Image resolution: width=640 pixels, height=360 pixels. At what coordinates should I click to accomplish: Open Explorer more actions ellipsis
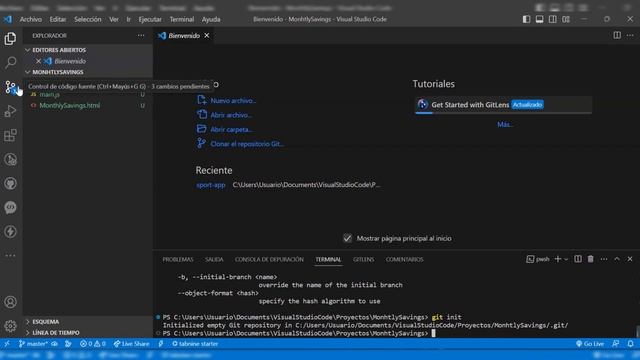[x=141, y=36]
